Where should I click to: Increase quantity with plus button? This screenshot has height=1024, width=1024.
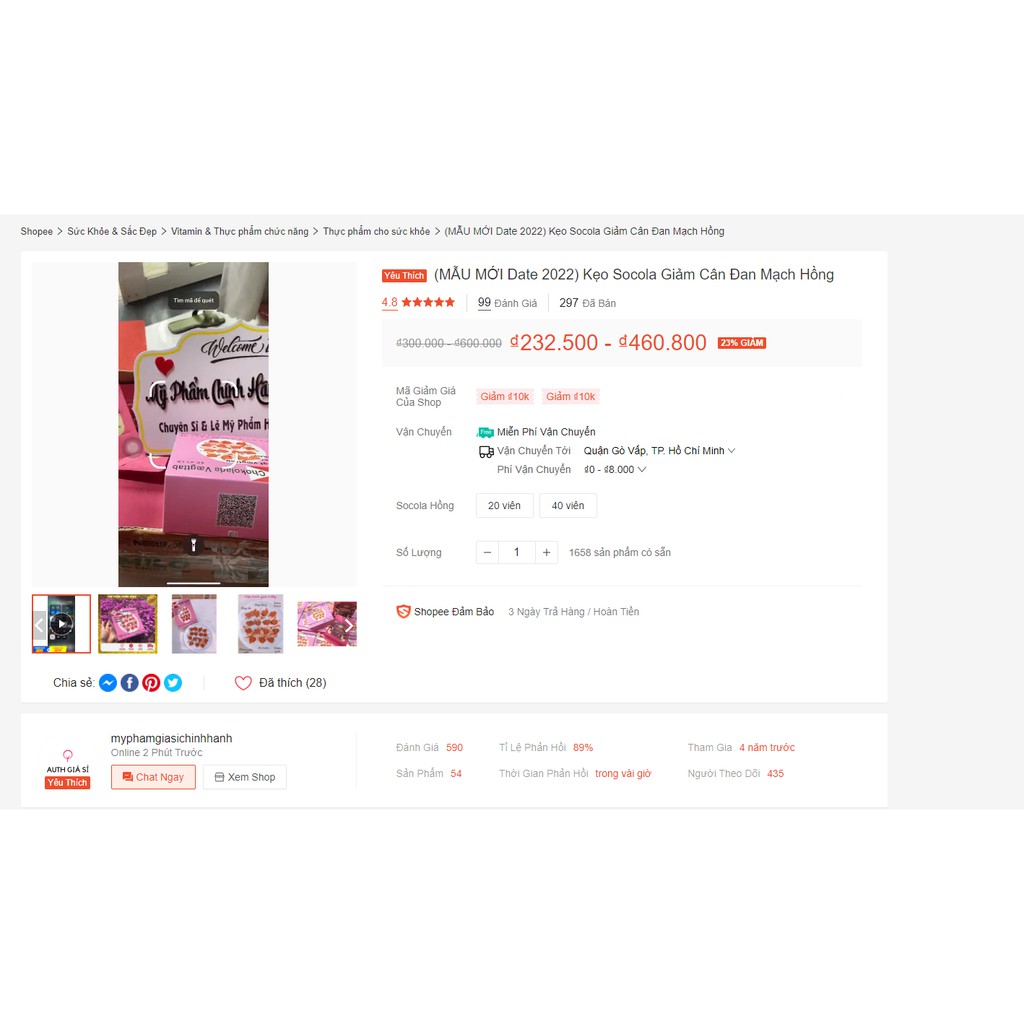click(x=546, y=552)
